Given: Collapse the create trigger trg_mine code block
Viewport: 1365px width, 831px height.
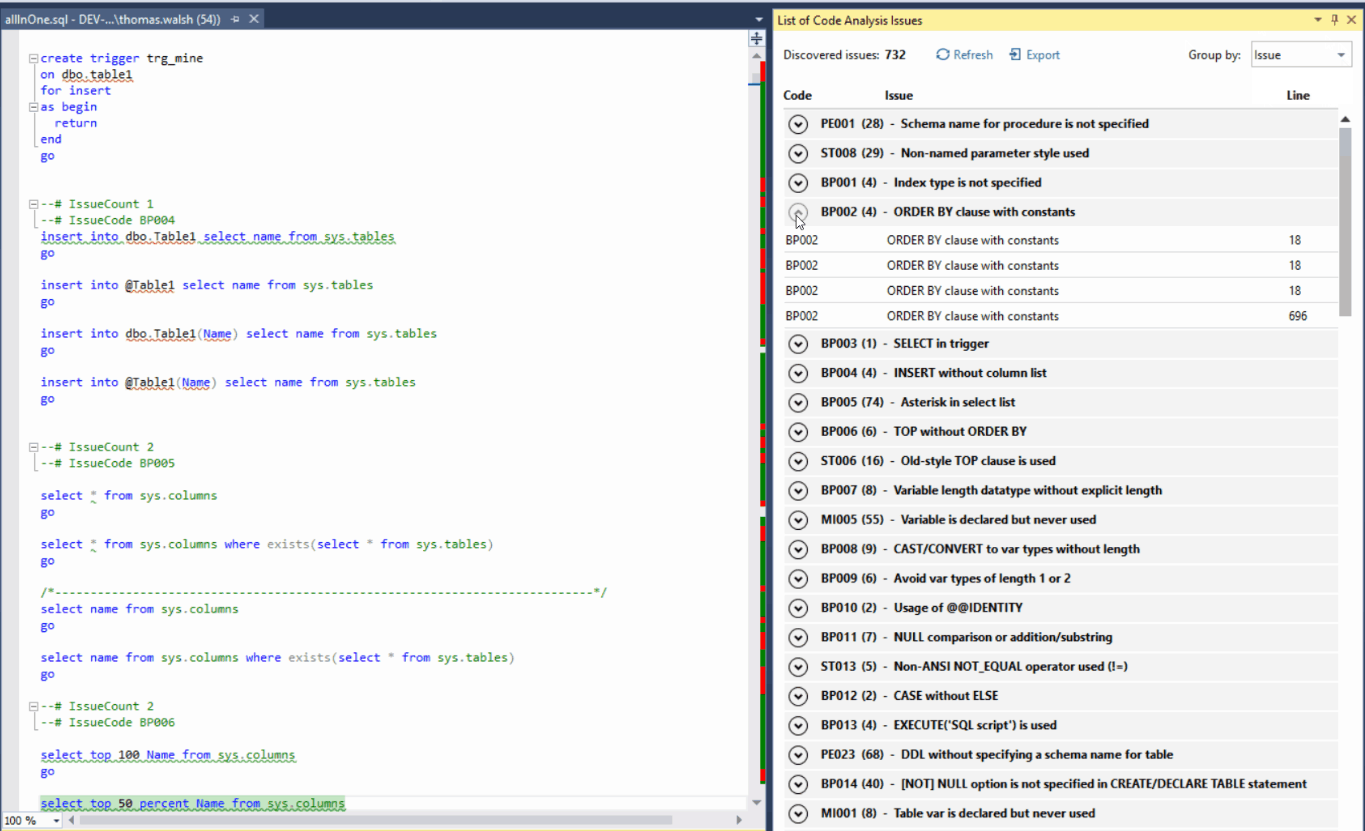Looking at the screenshot, I should [x=33, y=59].
